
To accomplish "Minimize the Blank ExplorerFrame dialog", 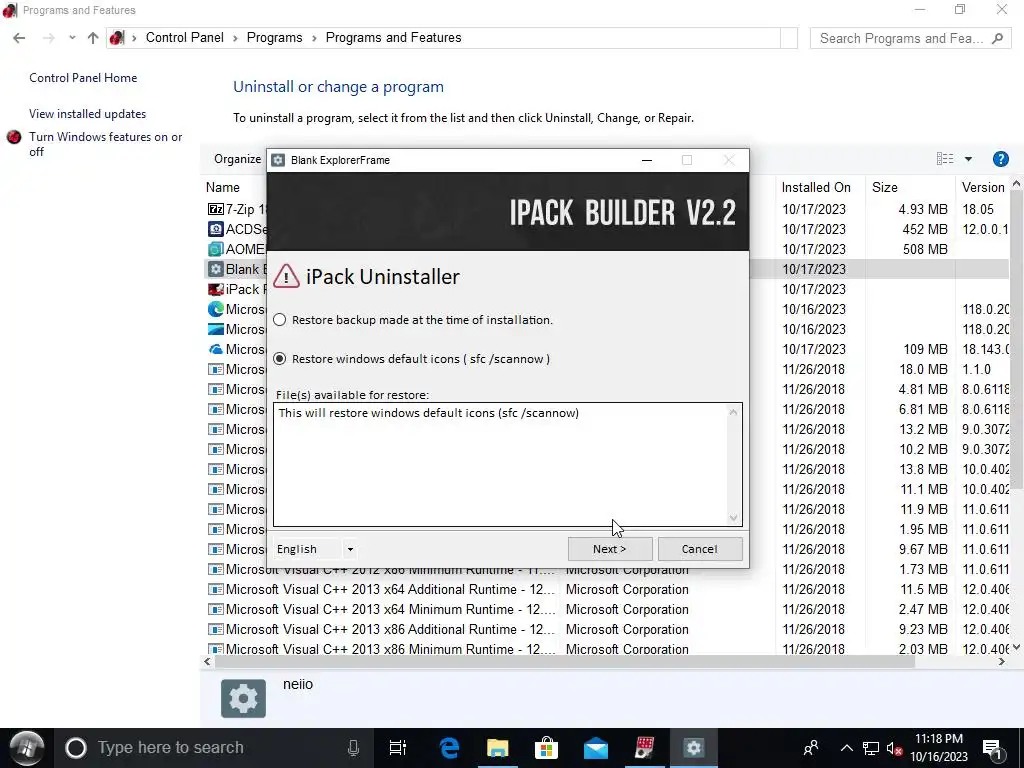I will [647, 160].
